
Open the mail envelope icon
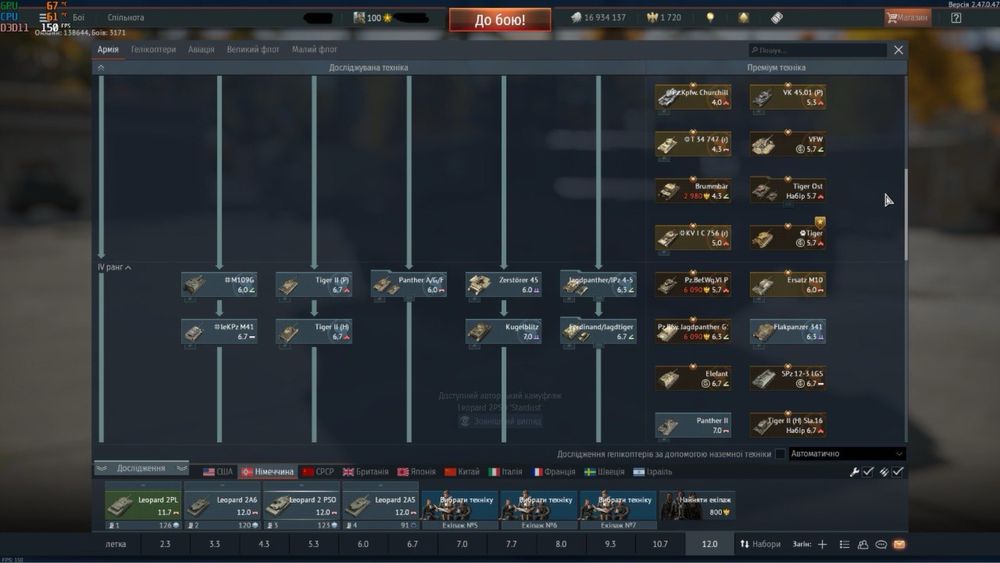899,545
